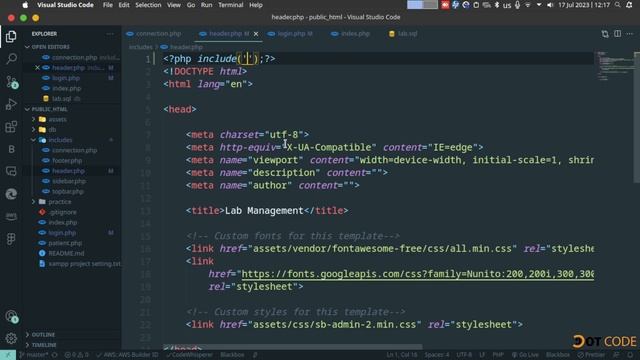Expand the assets folder
The width and height of the screenshot is (640, 360).
point(33,120)
